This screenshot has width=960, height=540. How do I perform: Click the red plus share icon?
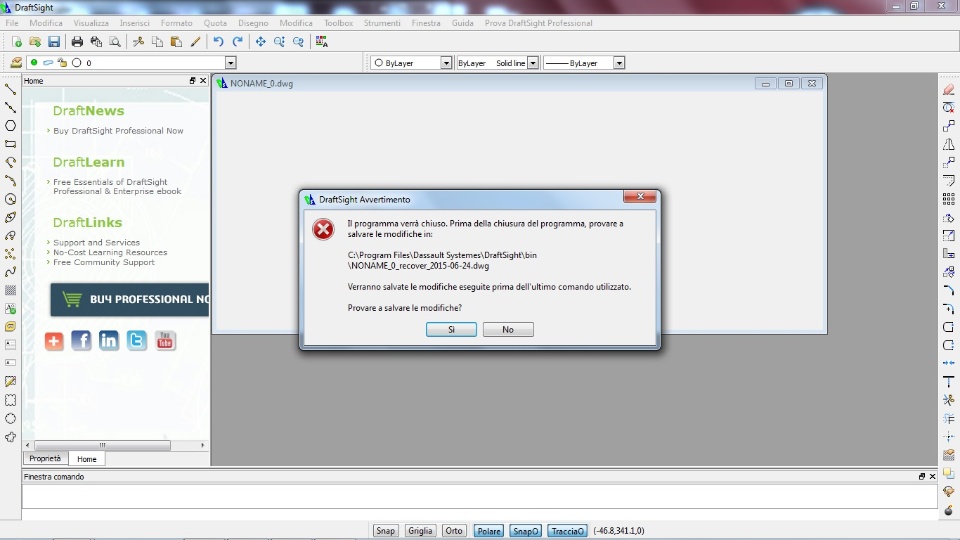pos(54,341)
